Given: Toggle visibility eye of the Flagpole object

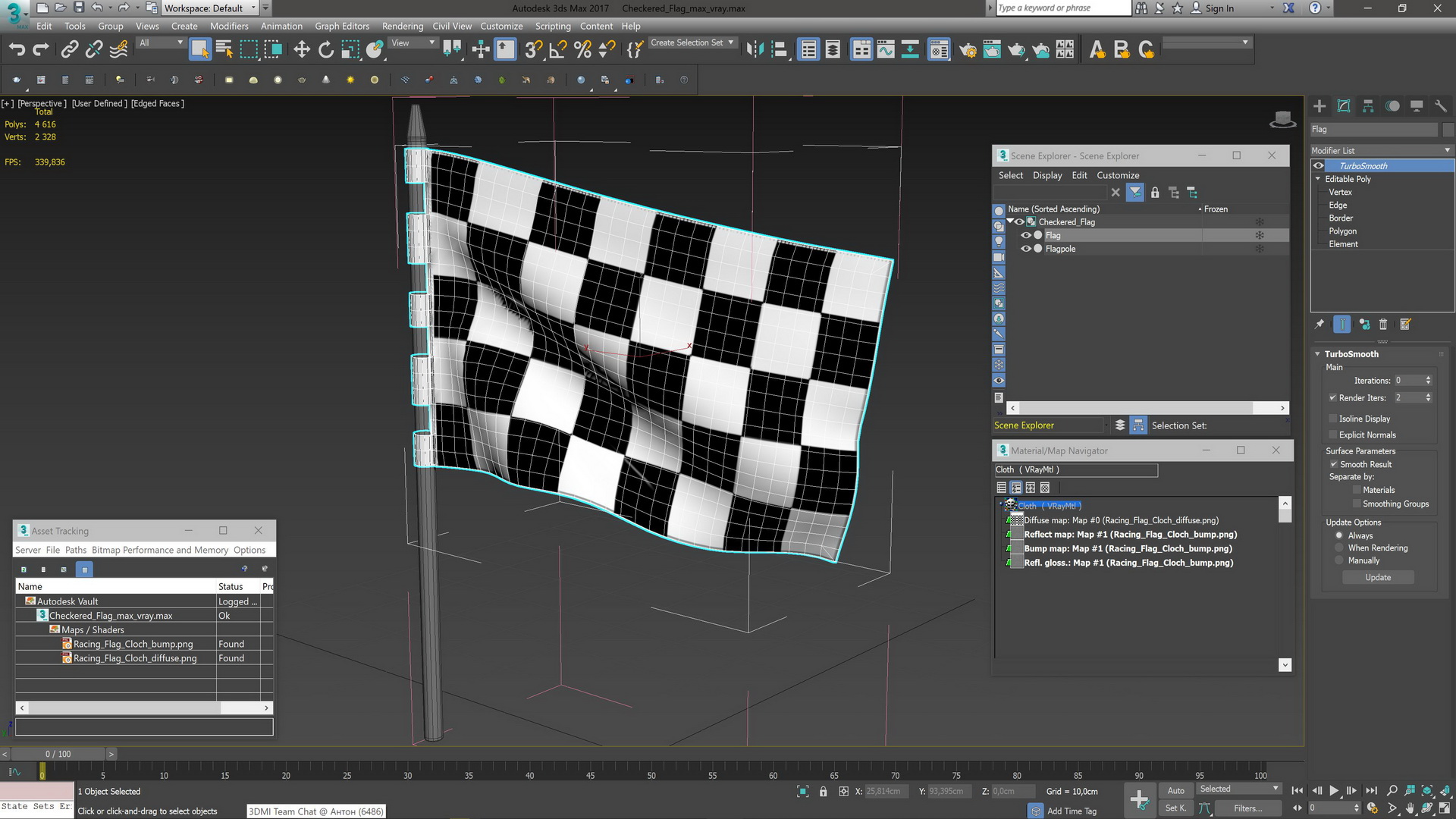Looking at the screenshot, I should pos(1026,249).
